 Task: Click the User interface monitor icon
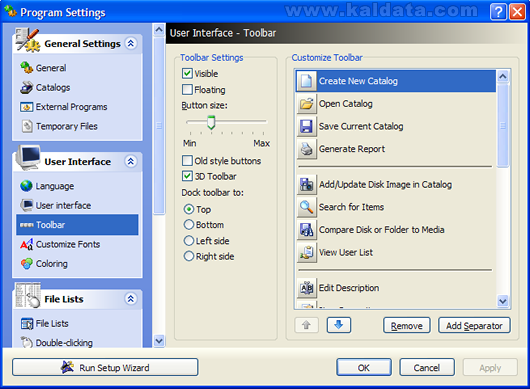[x=26, y=205]
